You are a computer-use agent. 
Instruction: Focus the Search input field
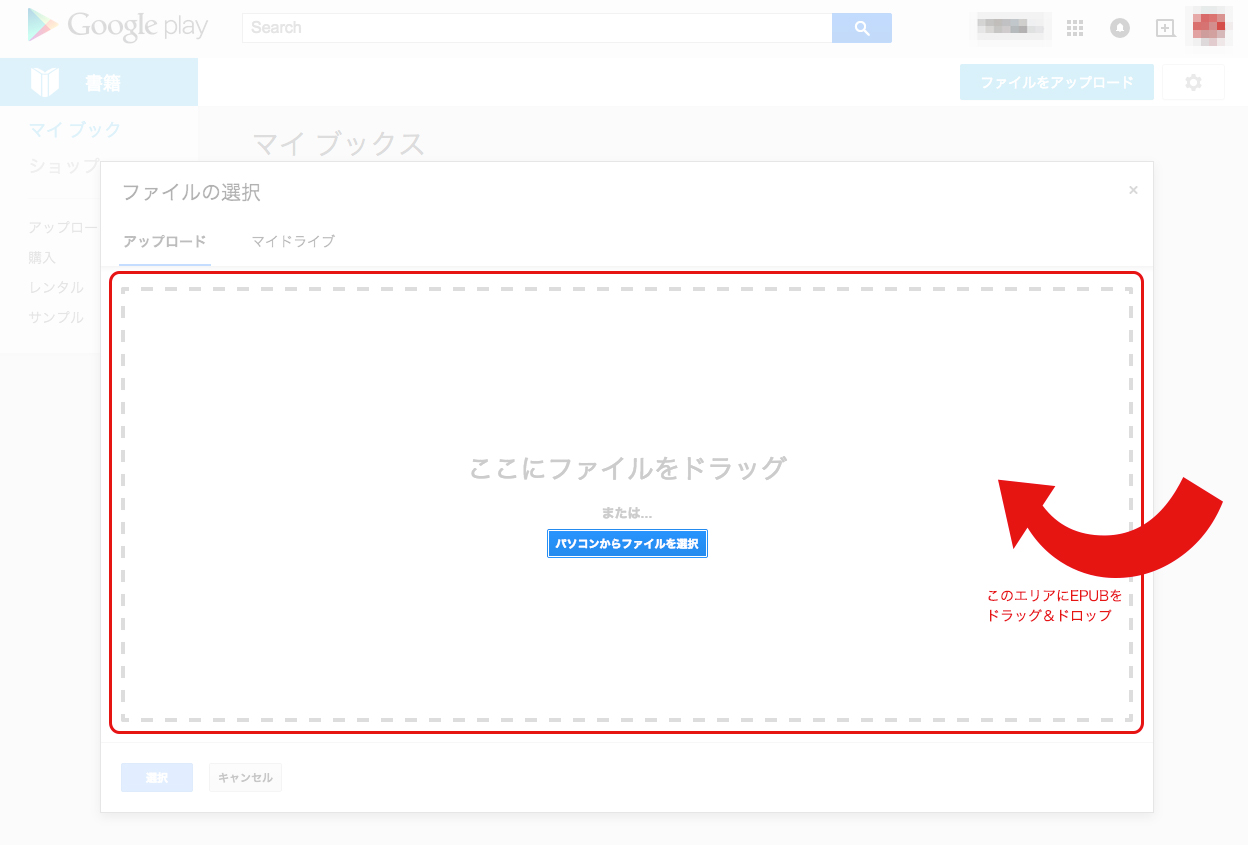[x=537, y=28]
